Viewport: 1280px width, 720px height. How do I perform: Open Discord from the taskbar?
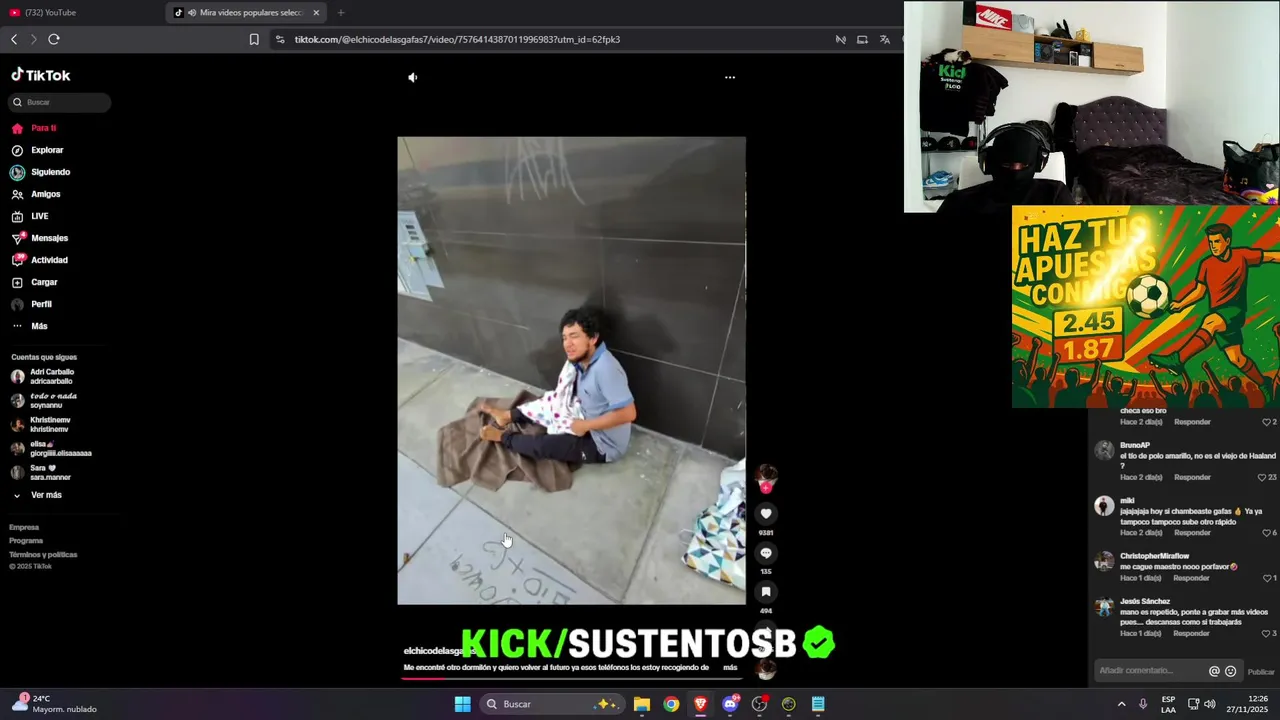[730, 704]
